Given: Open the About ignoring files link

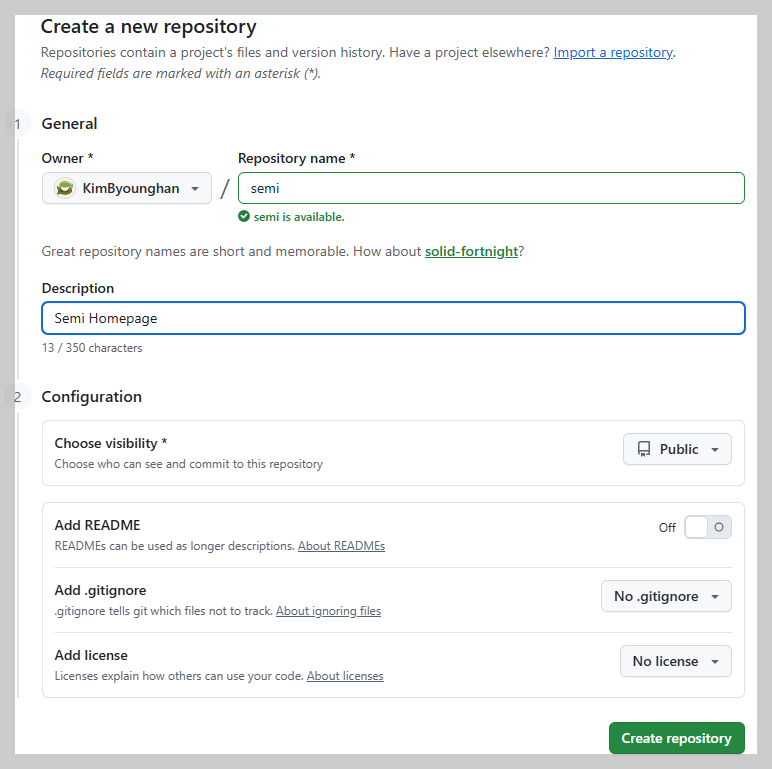Looking at the screenshot, I should click(328, 611).
